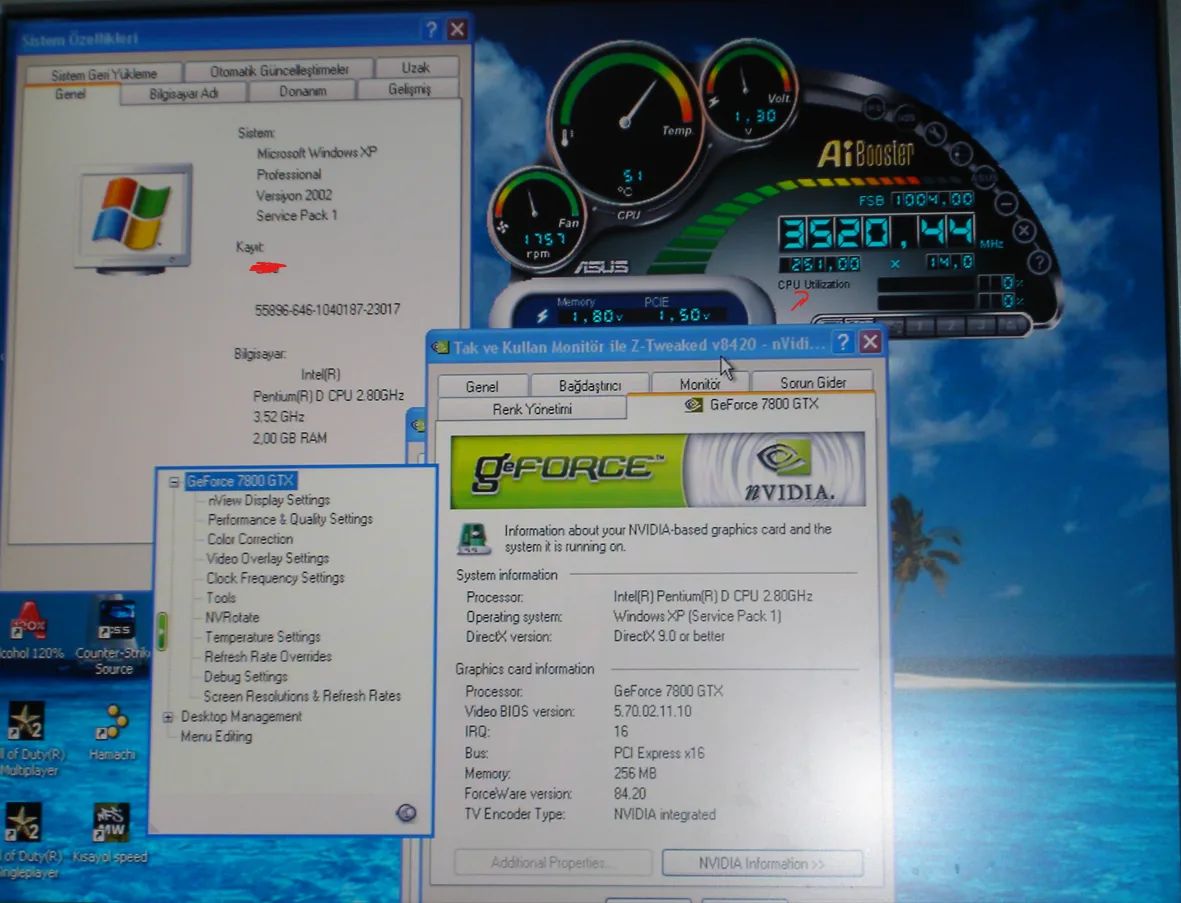Open Debug Settings
Viewport: 1181px width, 903px height.
pos(246,677)
